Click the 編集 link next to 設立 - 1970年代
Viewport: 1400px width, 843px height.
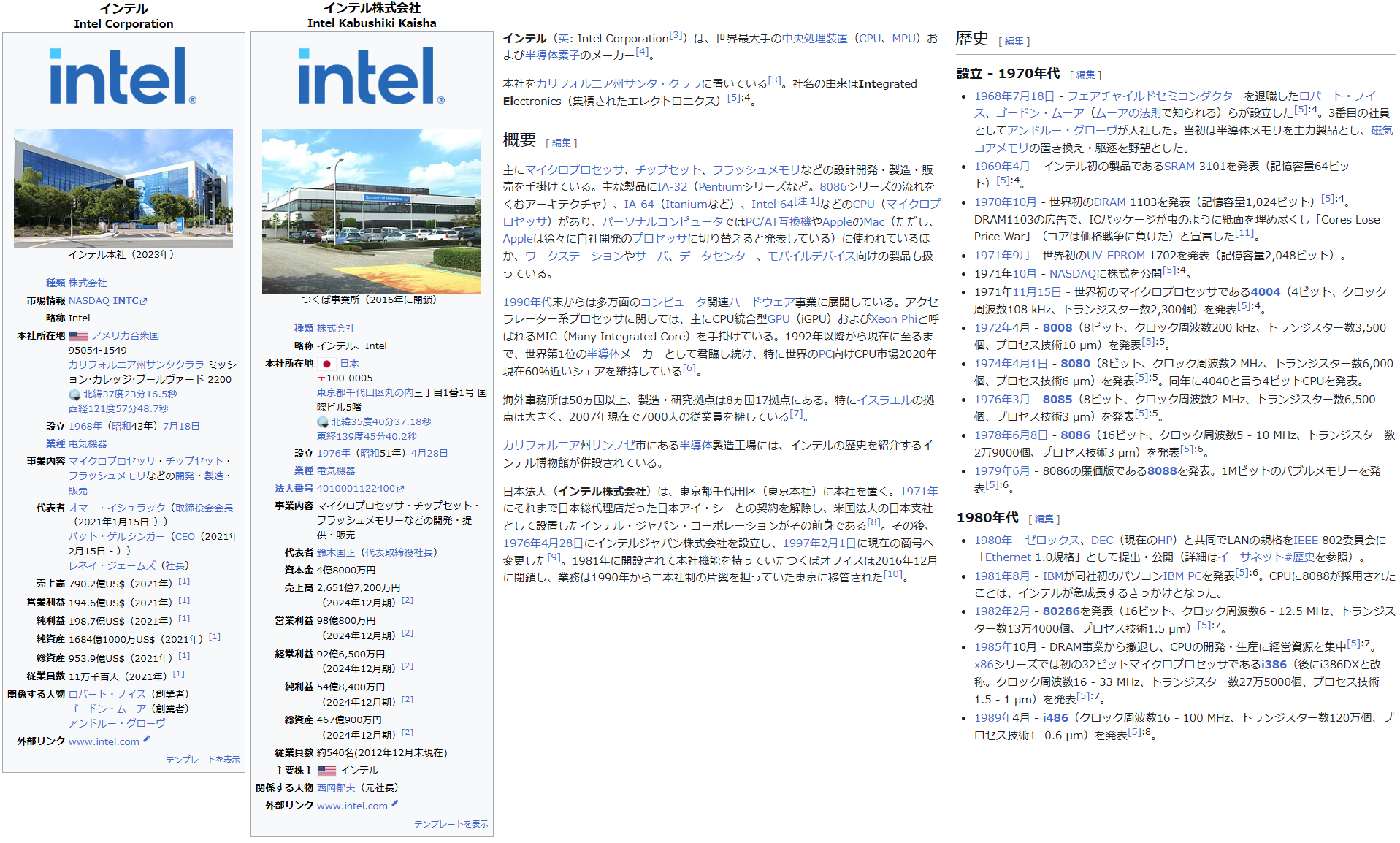click(1085, 75)
